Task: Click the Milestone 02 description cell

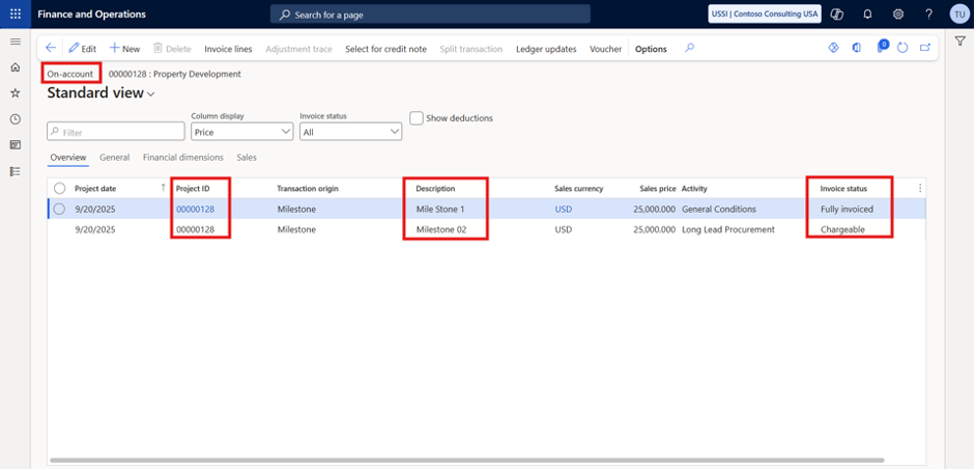Action: click(x=441, y=229)
